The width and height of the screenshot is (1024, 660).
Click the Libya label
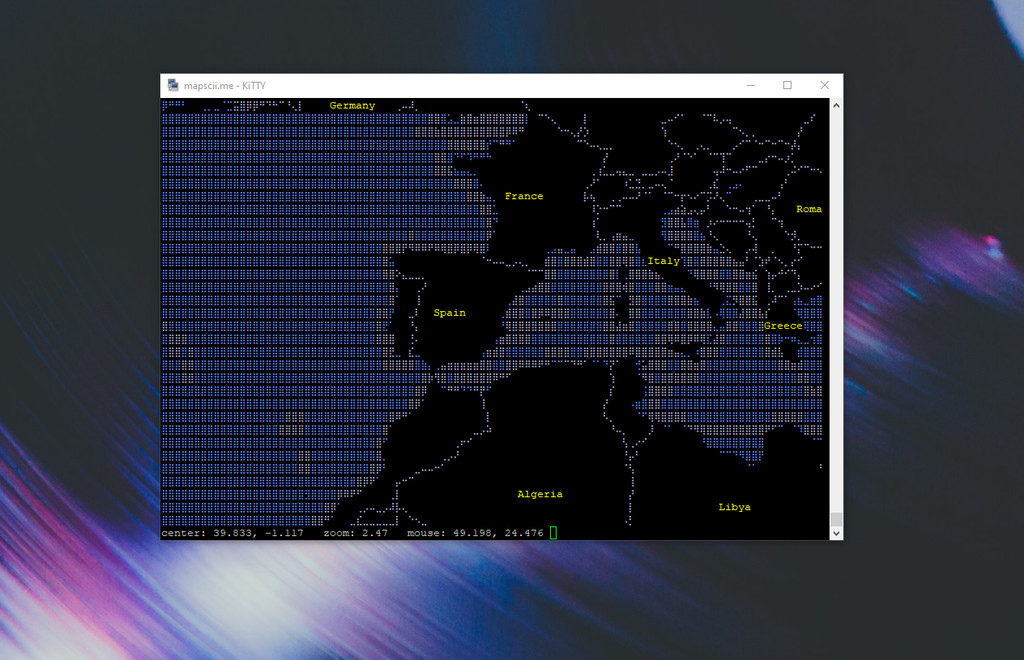coord(735,506)
